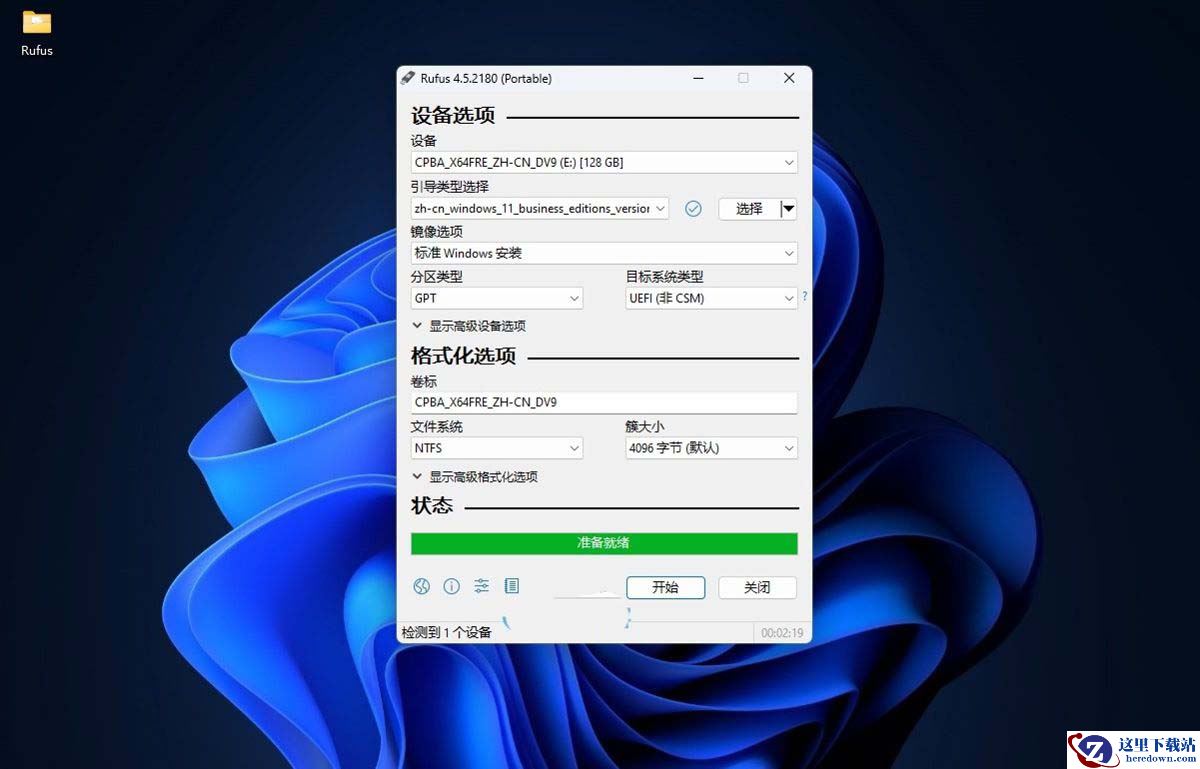Open the 簇大小 cluster size dropdown
This screenshot has width=1200, height=769.
711,448
